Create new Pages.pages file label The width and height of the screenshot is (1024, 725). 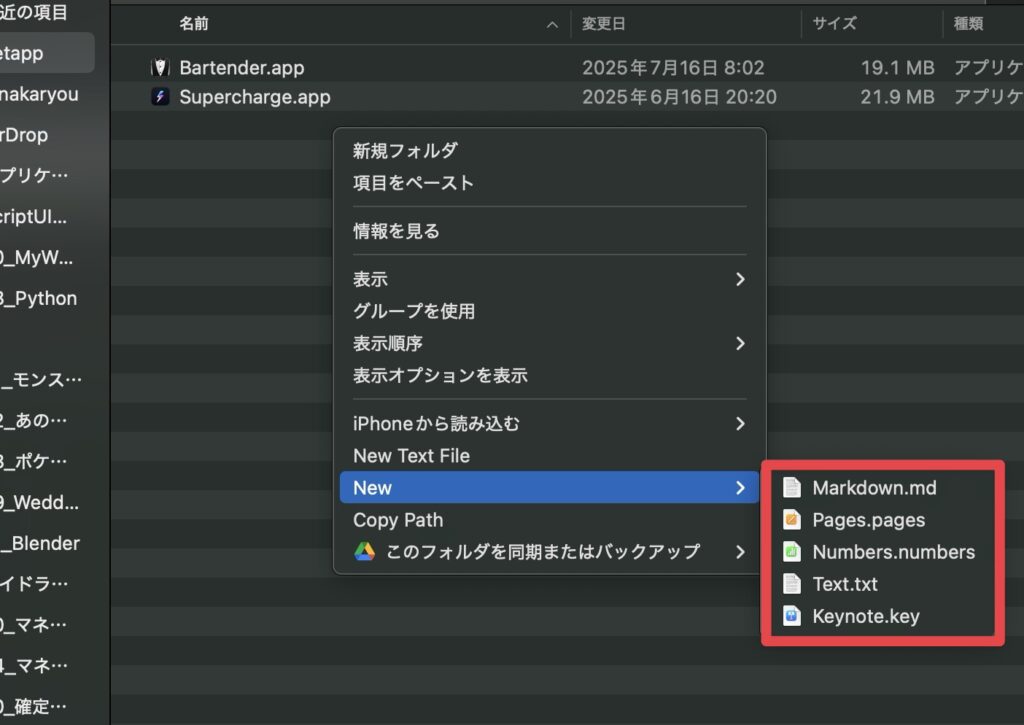[x=869, y=520]
